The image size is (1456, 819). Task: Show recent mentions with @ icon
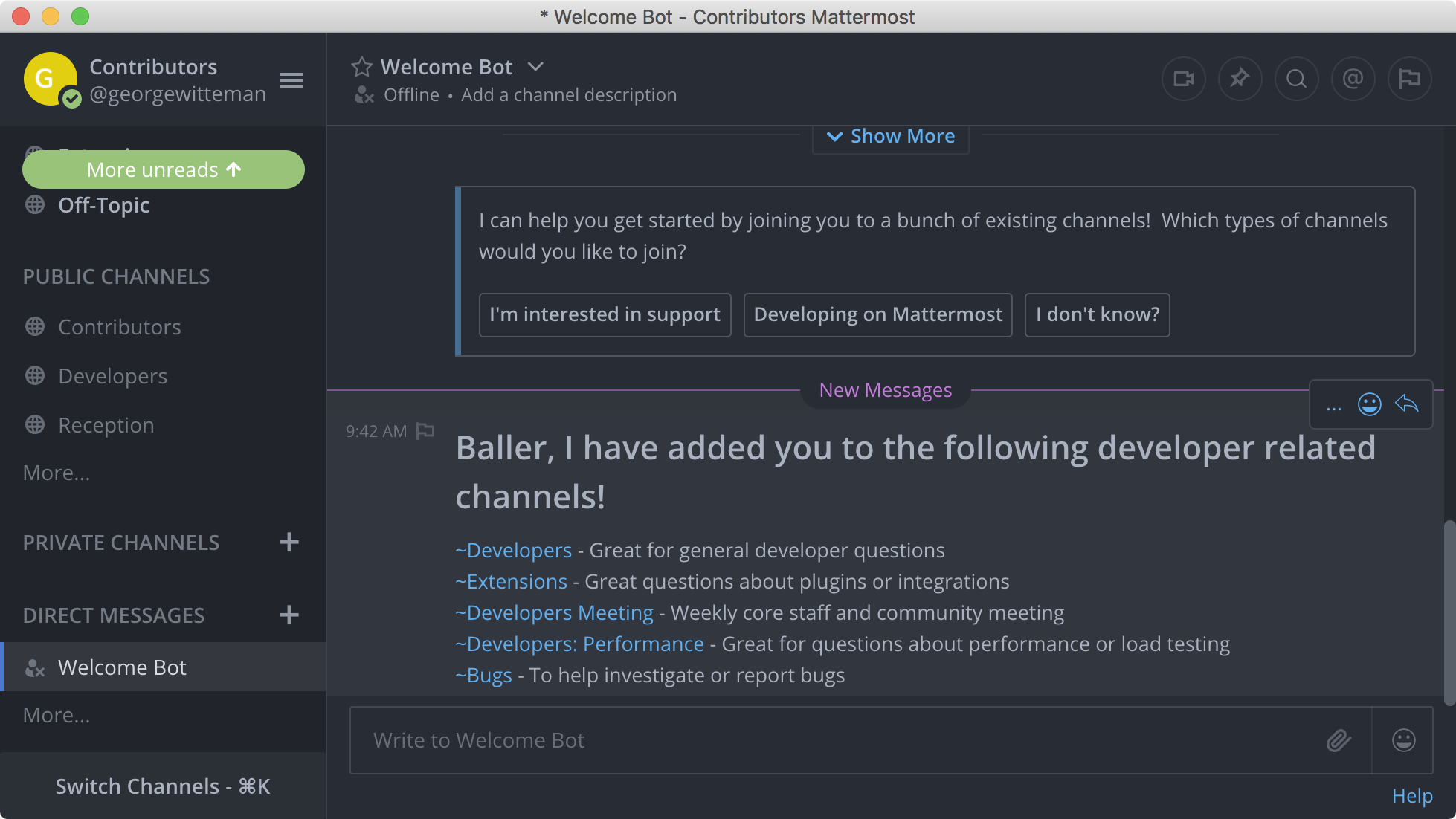[1353, 79]
